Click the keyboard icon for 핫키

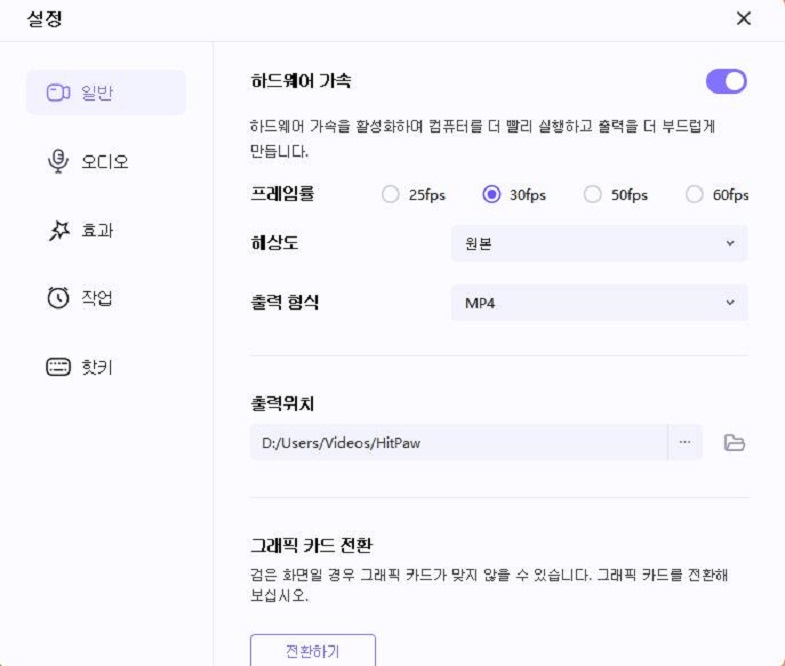[x=58, y=367]
